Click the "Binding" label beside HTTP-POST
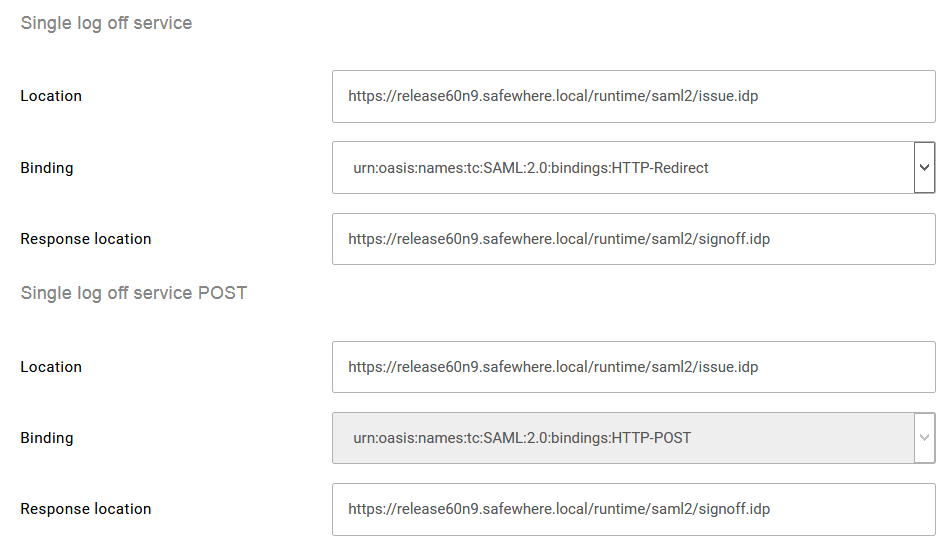Image resolution: width=949 pixels, height=547 pixels. (47, 438)
